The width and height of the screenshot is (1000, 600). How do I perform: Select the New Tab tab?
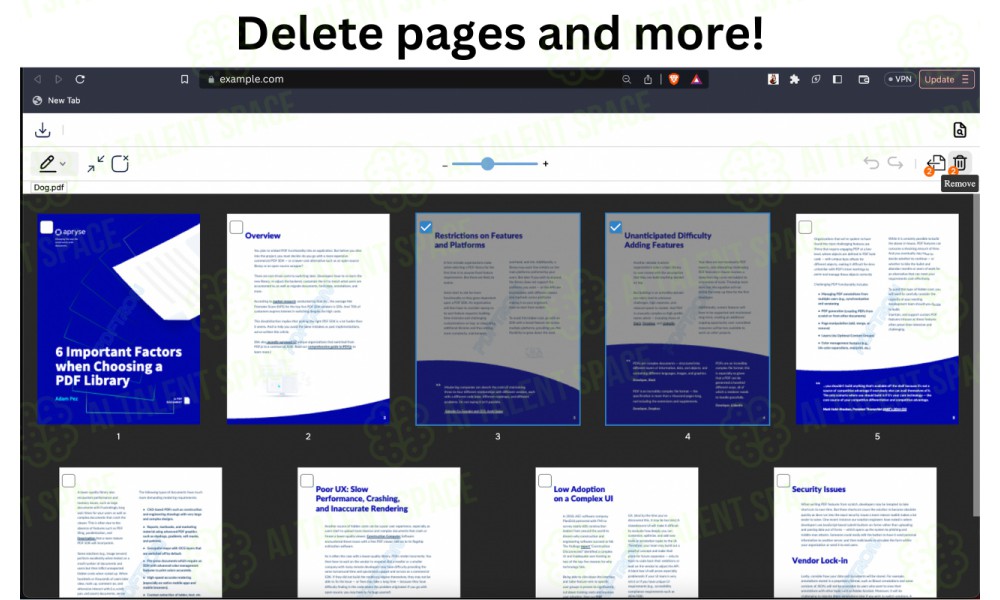click(56, 100)
